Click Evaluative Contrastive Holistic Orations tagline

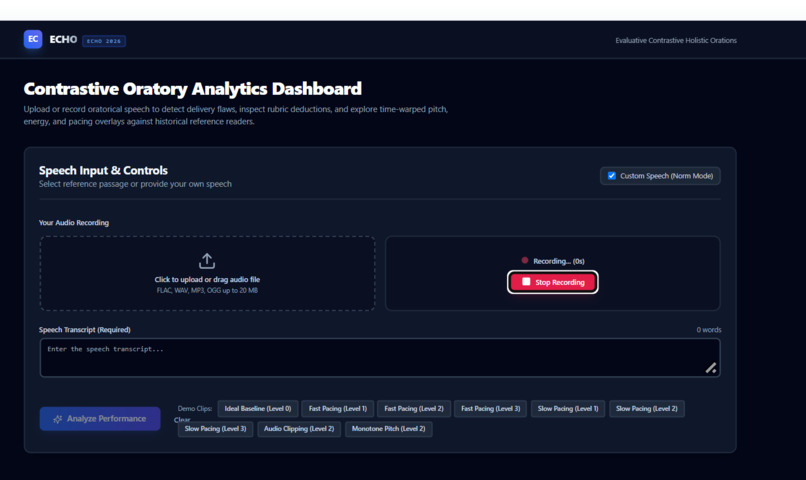(676, 40)
